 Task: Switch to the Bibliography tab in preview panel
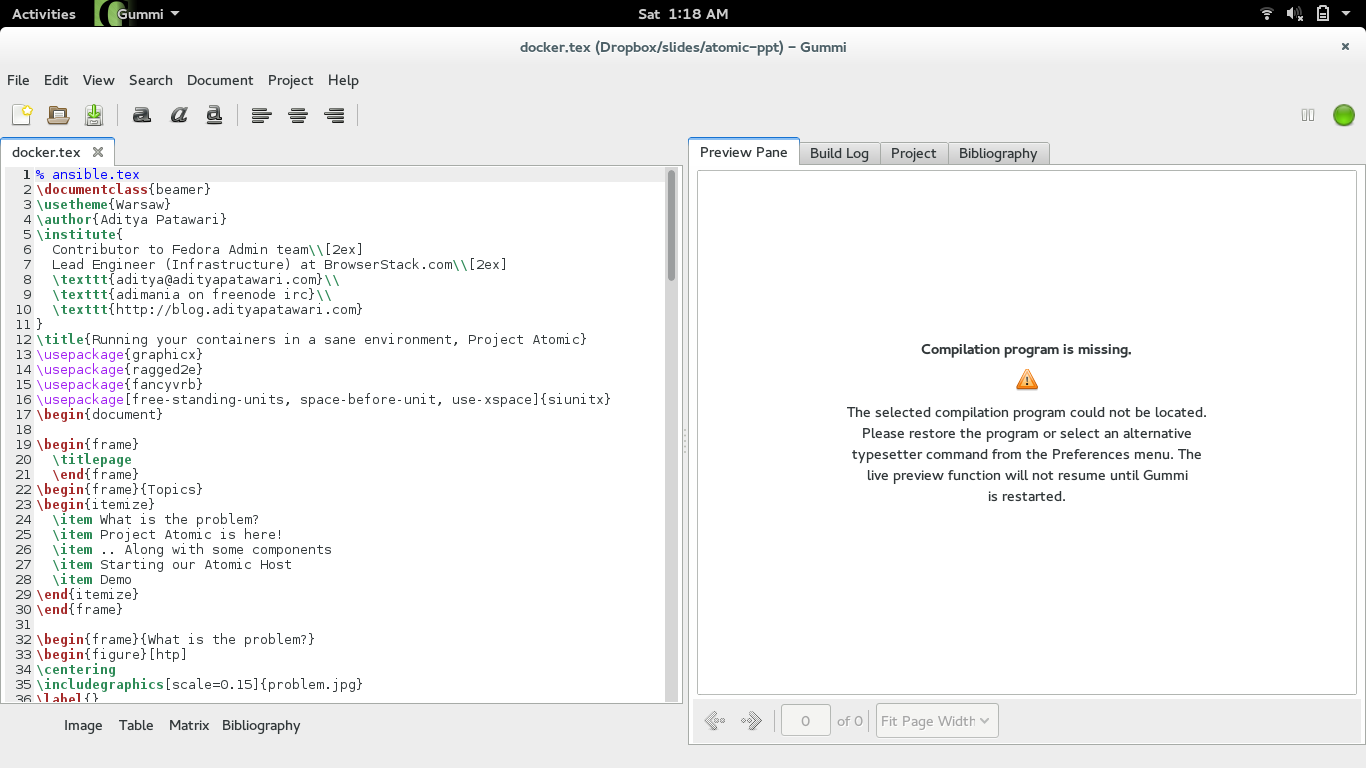tap(998, 153)
